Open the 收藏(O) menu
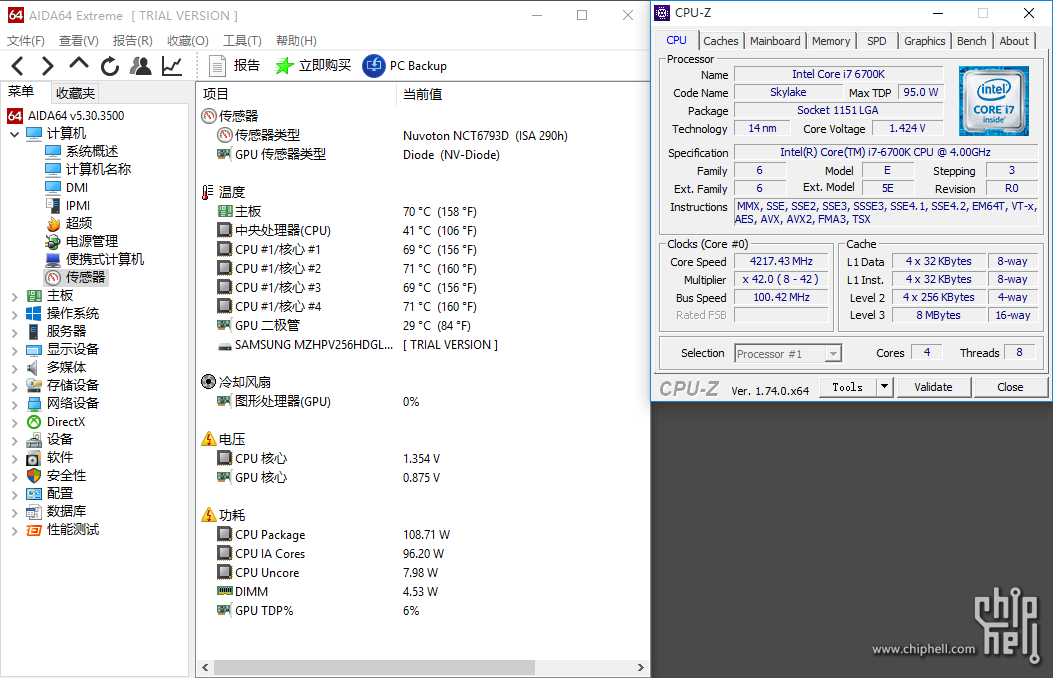The image size is (1053, 678). pos(187,41)
